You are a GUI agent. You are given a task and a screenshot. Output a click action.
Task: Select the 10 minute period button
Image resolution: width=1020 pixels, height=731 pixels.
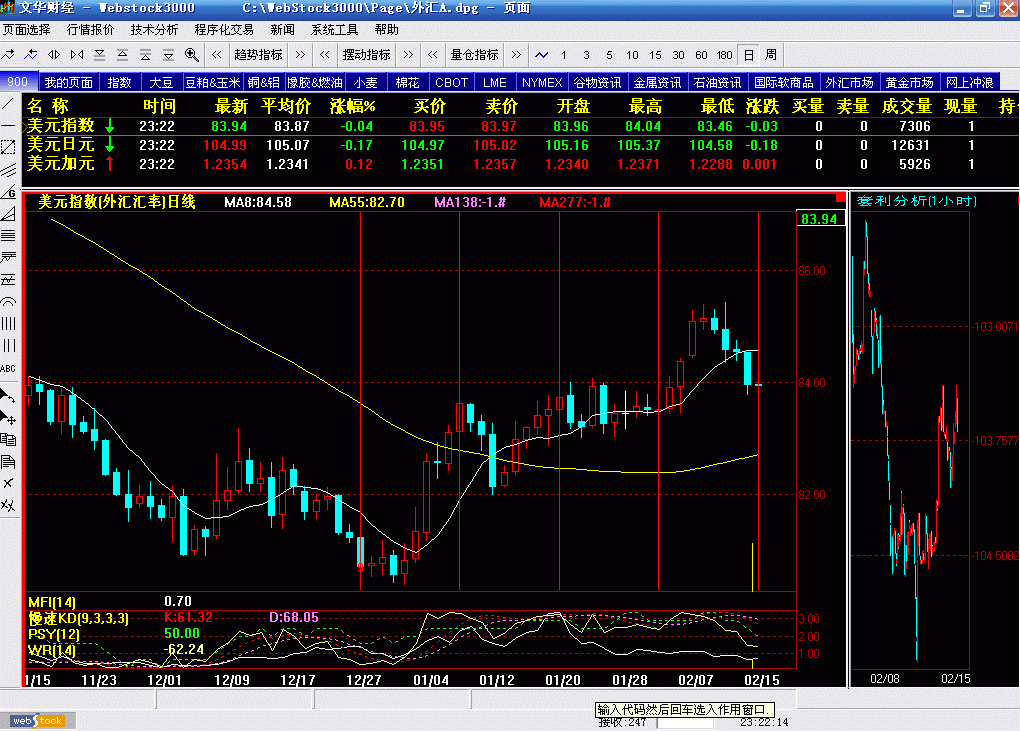(x=632, y=55)
